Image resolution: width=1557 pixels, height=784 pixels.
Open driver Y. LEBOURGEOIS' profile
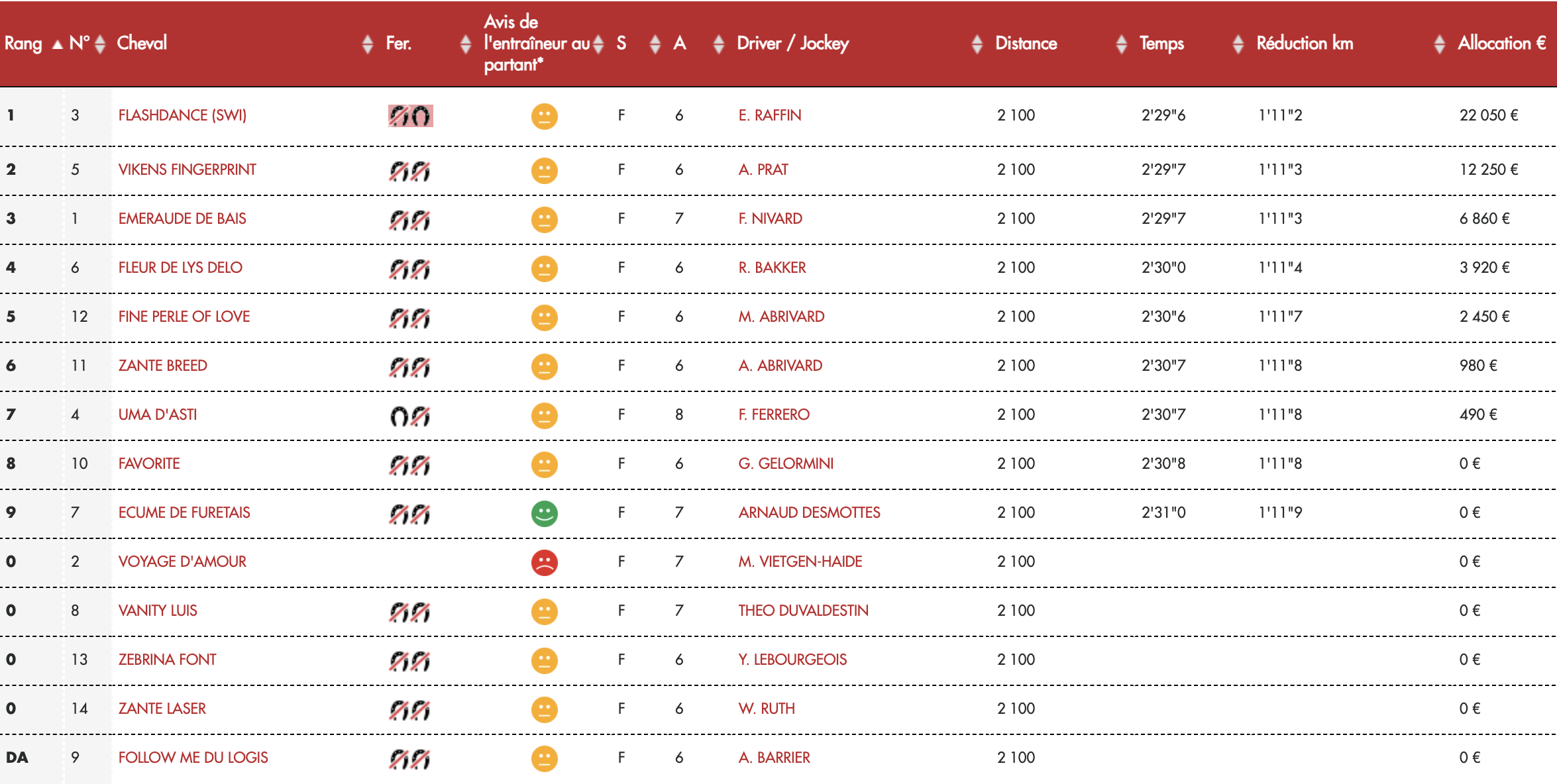792,660
